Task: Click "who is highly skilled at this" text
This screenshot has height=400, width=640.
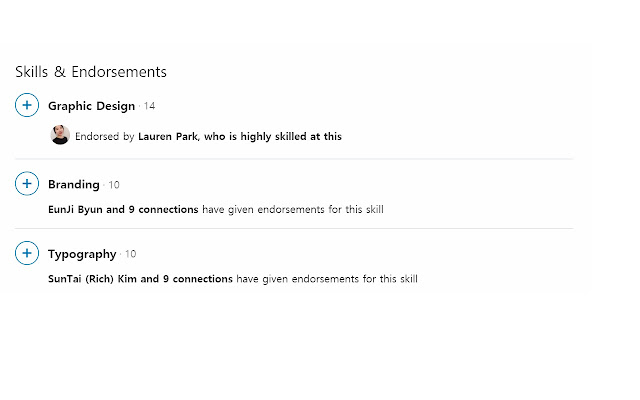Action: pyautogui.click(x=272, y=137)
